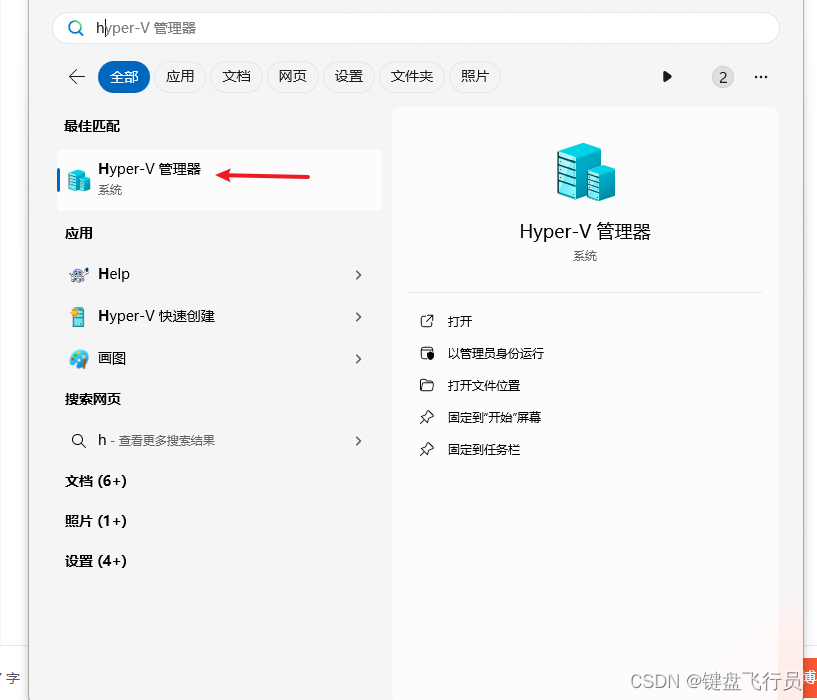Click the search magnifier icon in search box
The image size is (817, 700).
tap(76, 28)
